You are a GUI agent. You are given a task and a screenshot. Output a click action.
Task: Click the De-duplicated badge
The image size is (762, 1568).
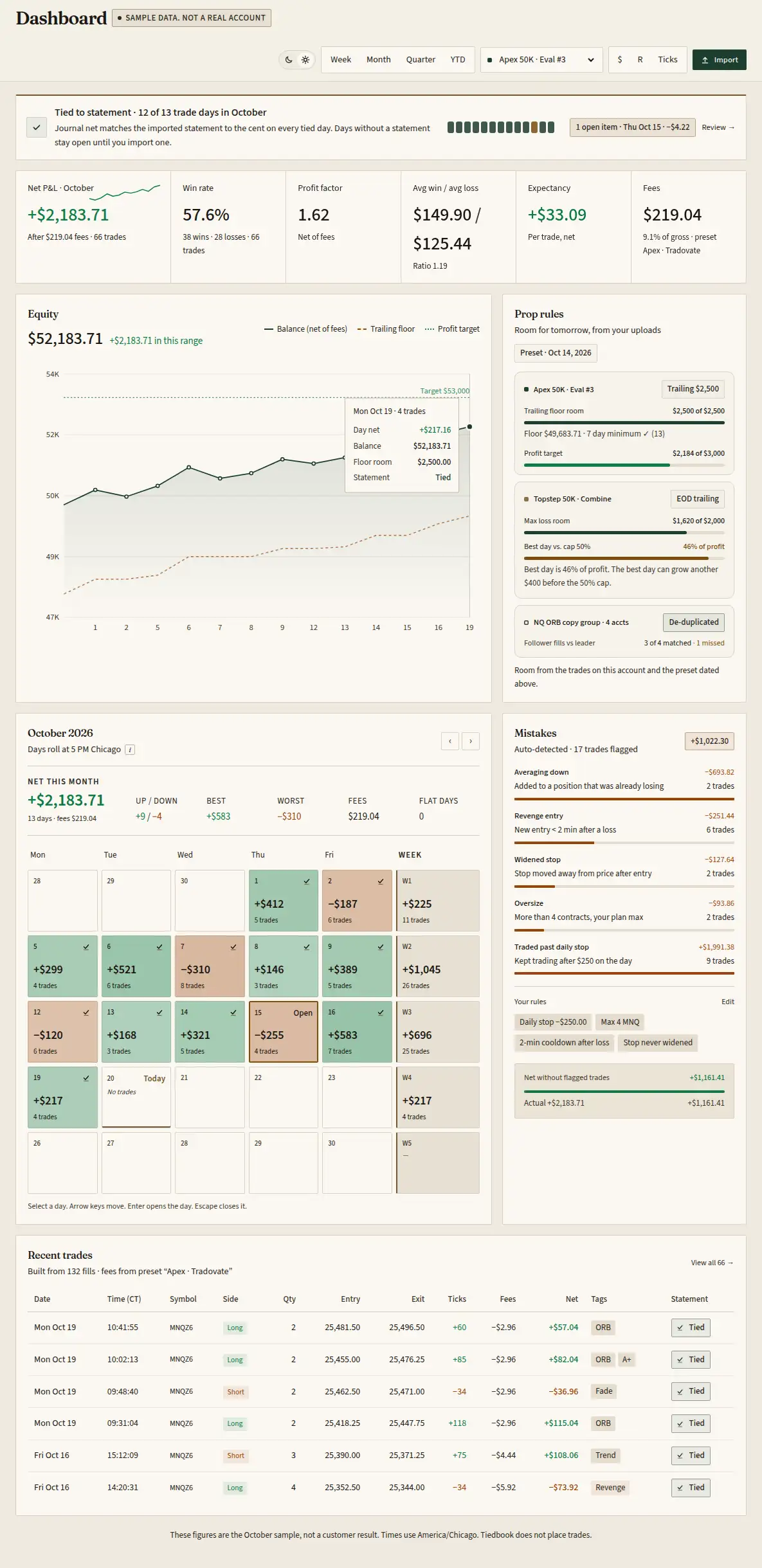click(x=694, y=622)
